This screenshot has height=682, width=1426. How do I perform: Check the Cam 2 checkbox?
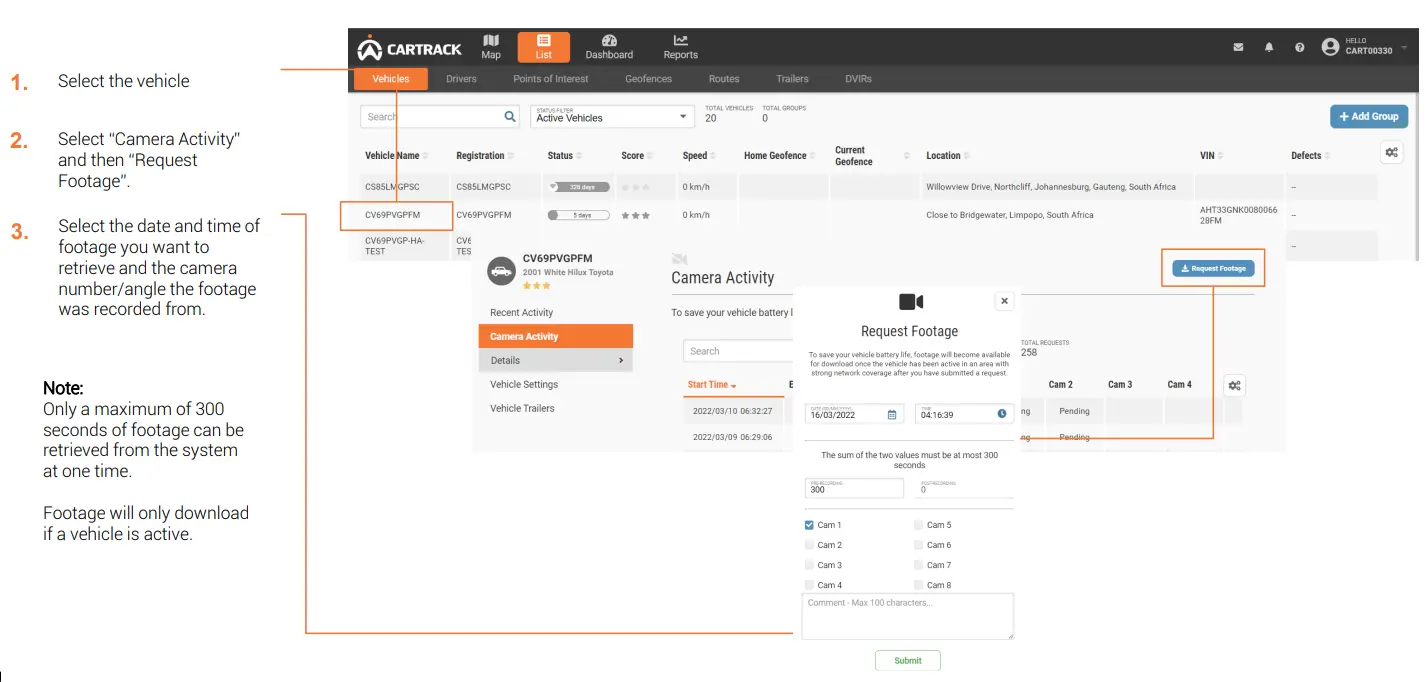point(809,545)
